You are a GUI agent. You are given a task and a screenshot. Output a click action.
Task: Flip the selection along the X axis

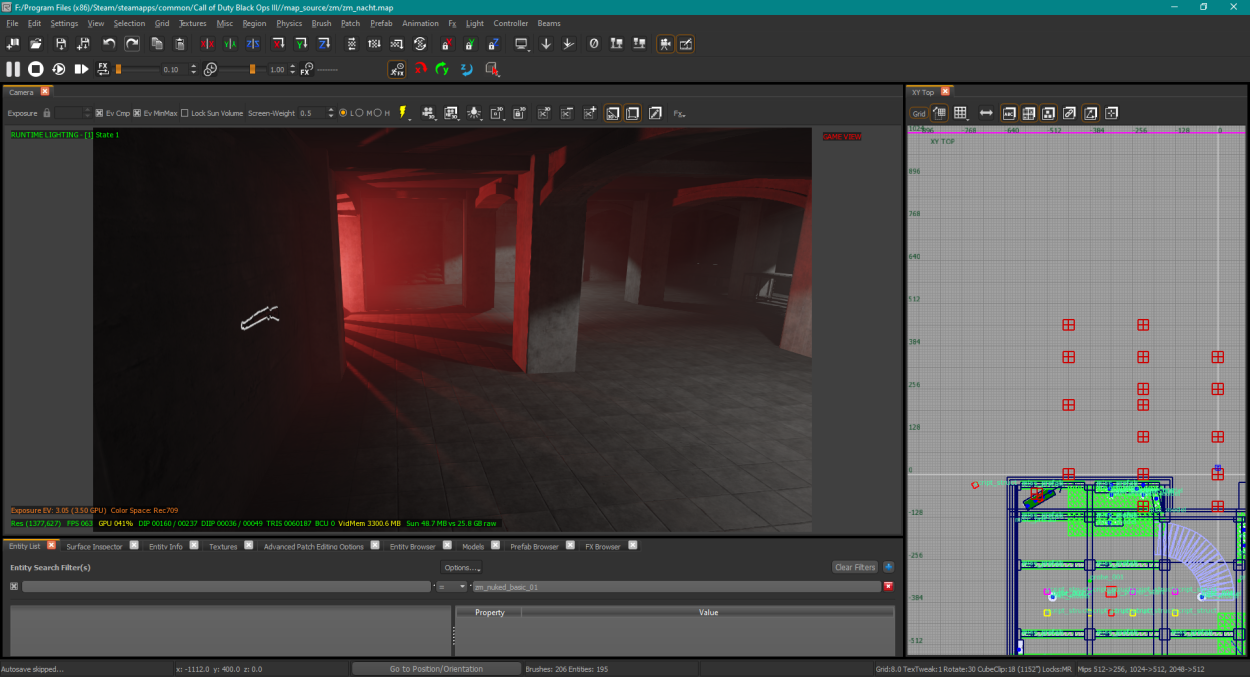207,44
